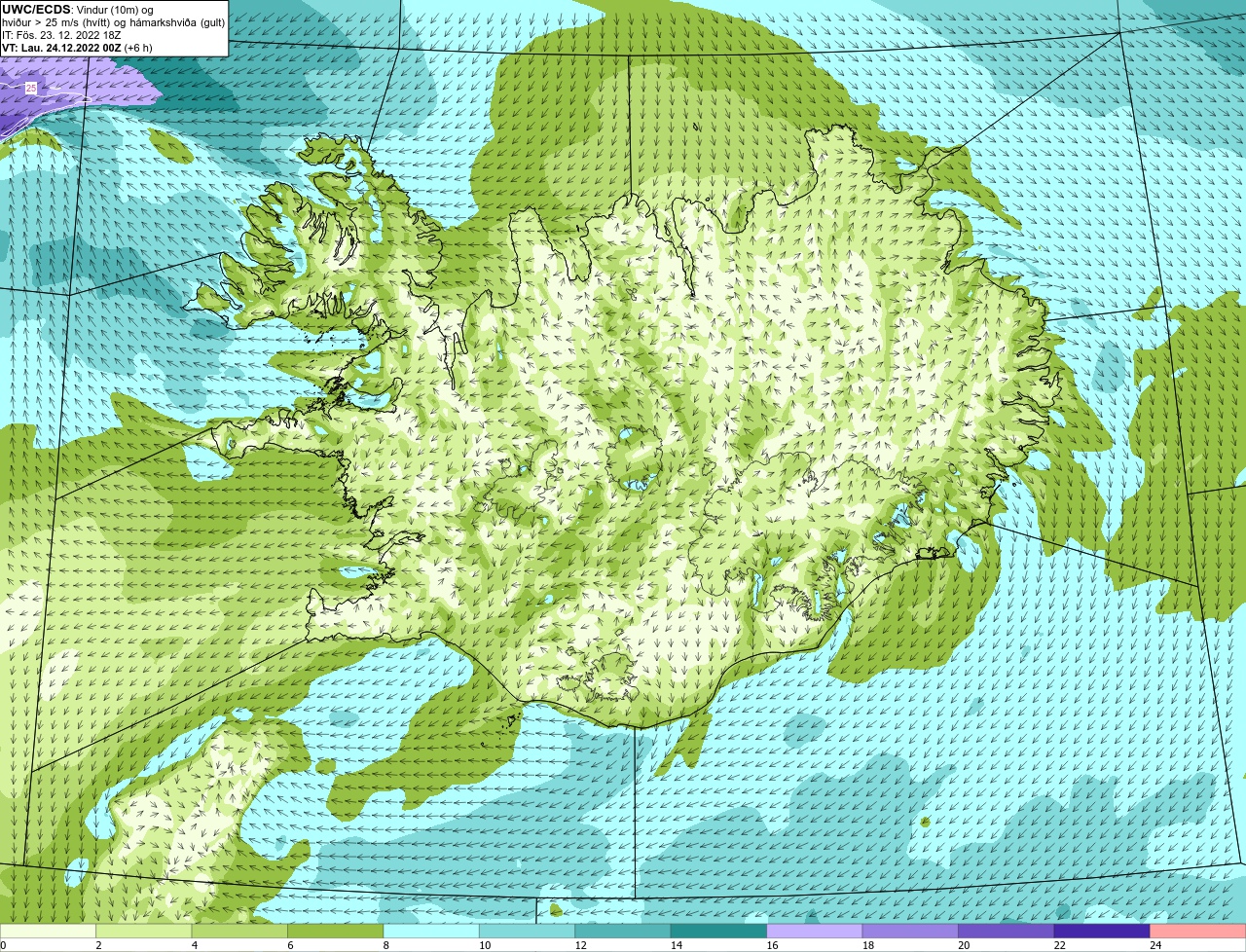
Task: Click the legend tick label '10'
Action: pyautogui.click(x=485, y=945)
